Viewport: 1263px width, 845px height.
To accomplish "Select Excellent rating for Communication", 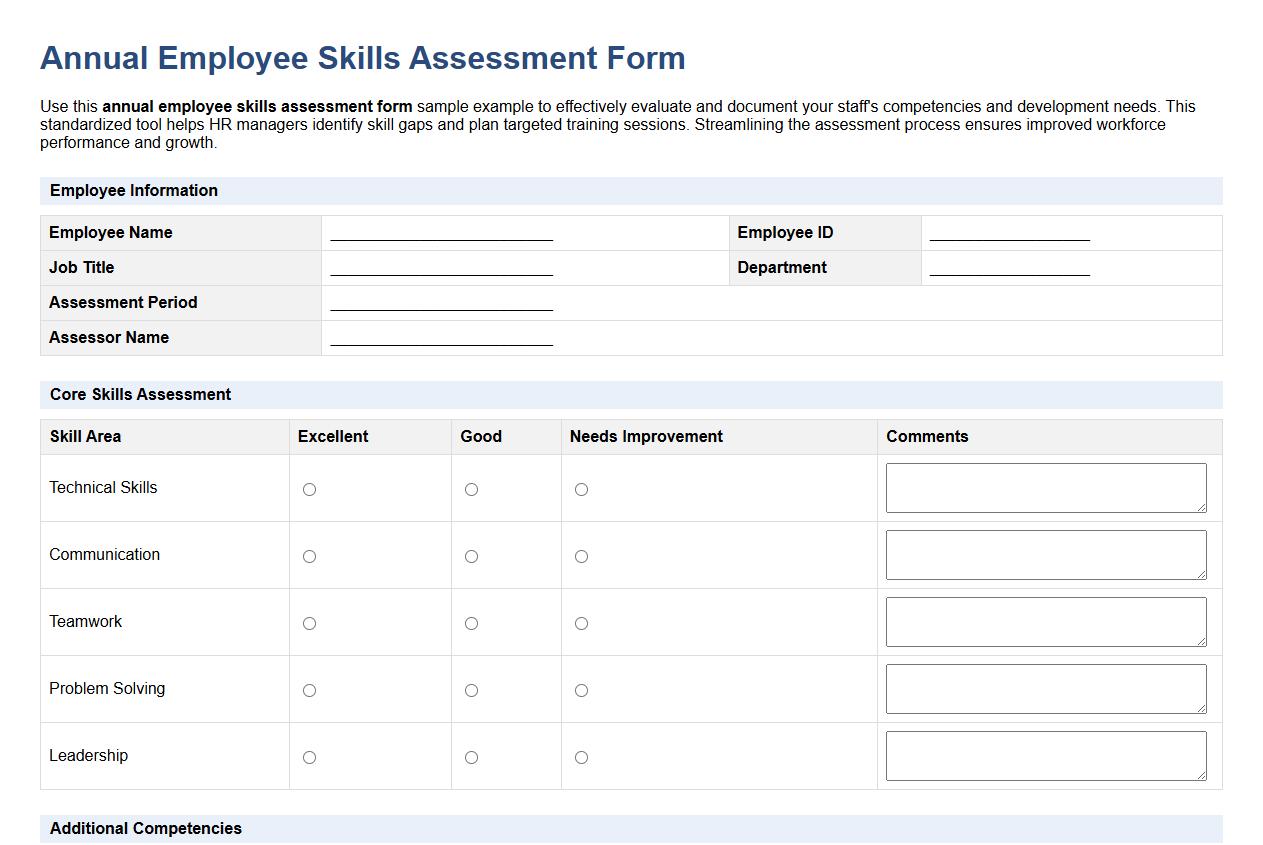I will (309, 556).
